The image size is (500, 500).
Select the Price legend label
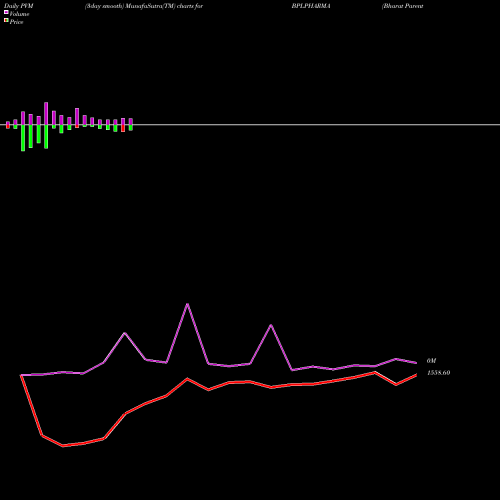pyautogui.click(x=16, y=22)
